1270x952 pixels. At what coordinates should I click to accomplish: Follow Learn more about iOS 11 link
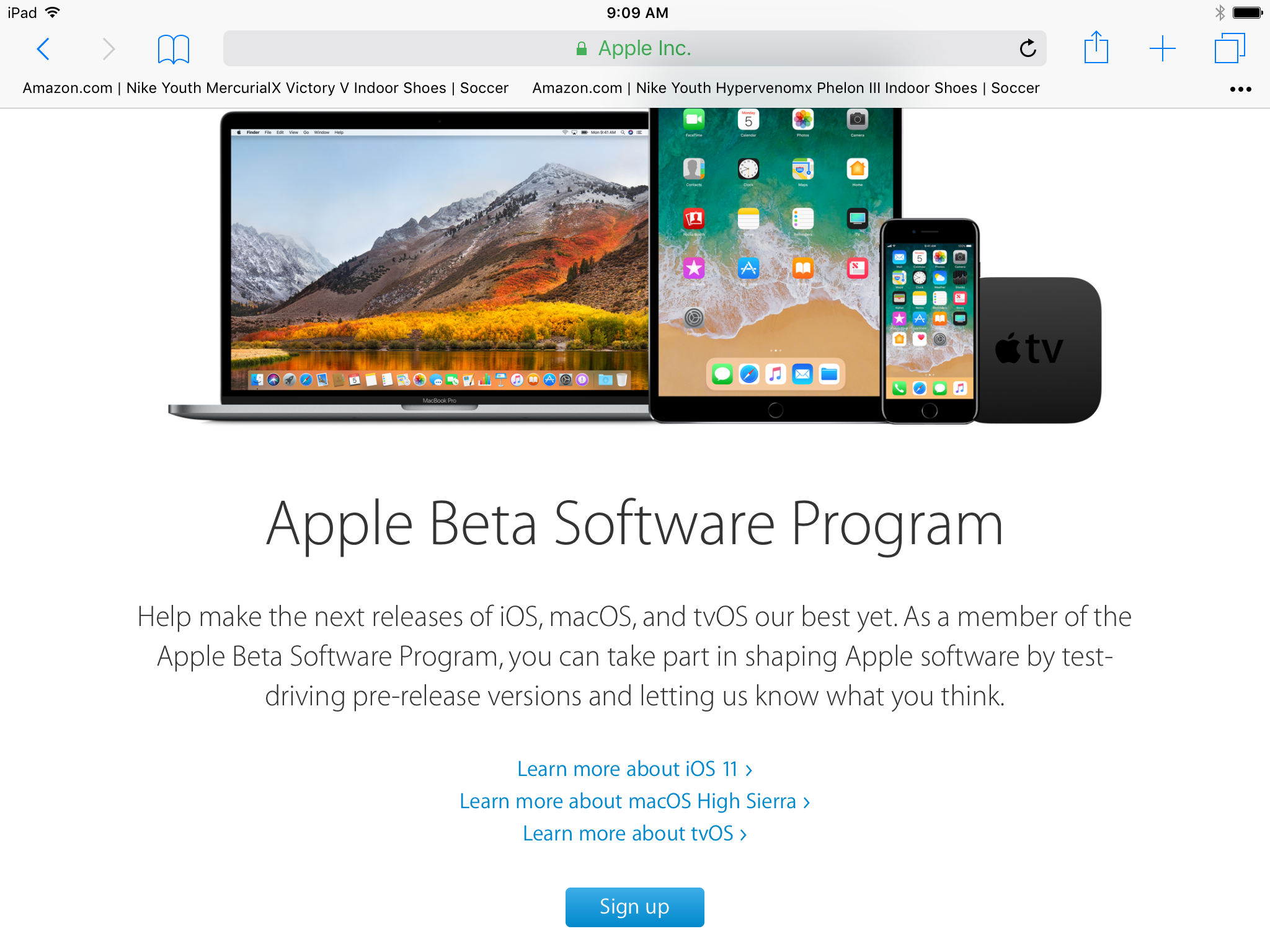coord(634,769)
